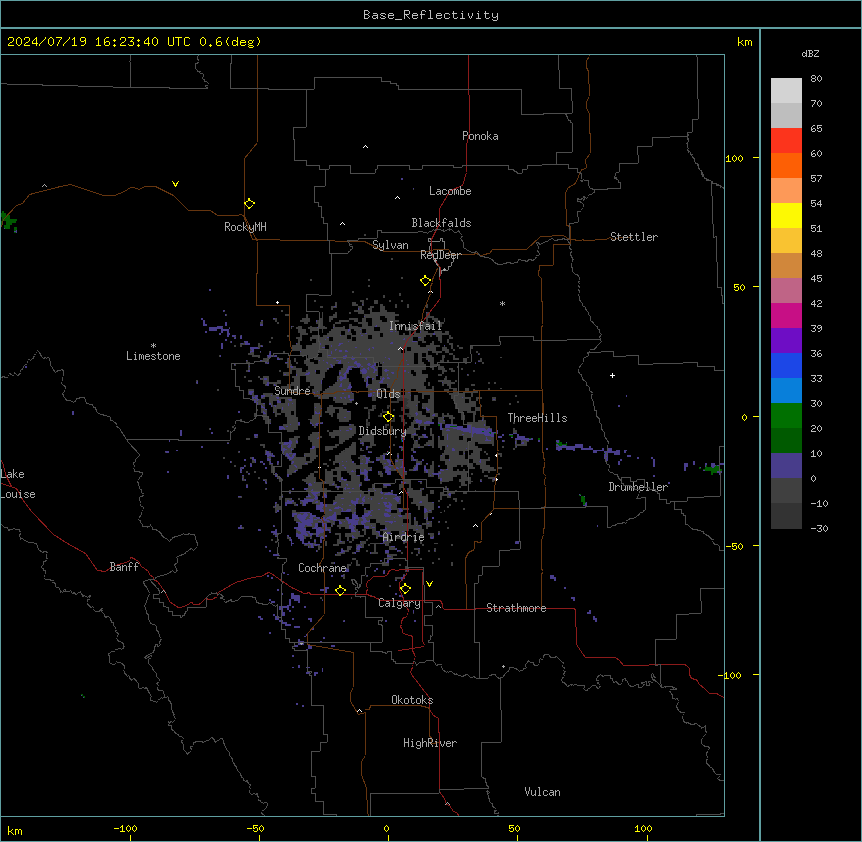This screenshot has width=862, height=842.
Task: Click the Sundre town label
Action: 292,391
